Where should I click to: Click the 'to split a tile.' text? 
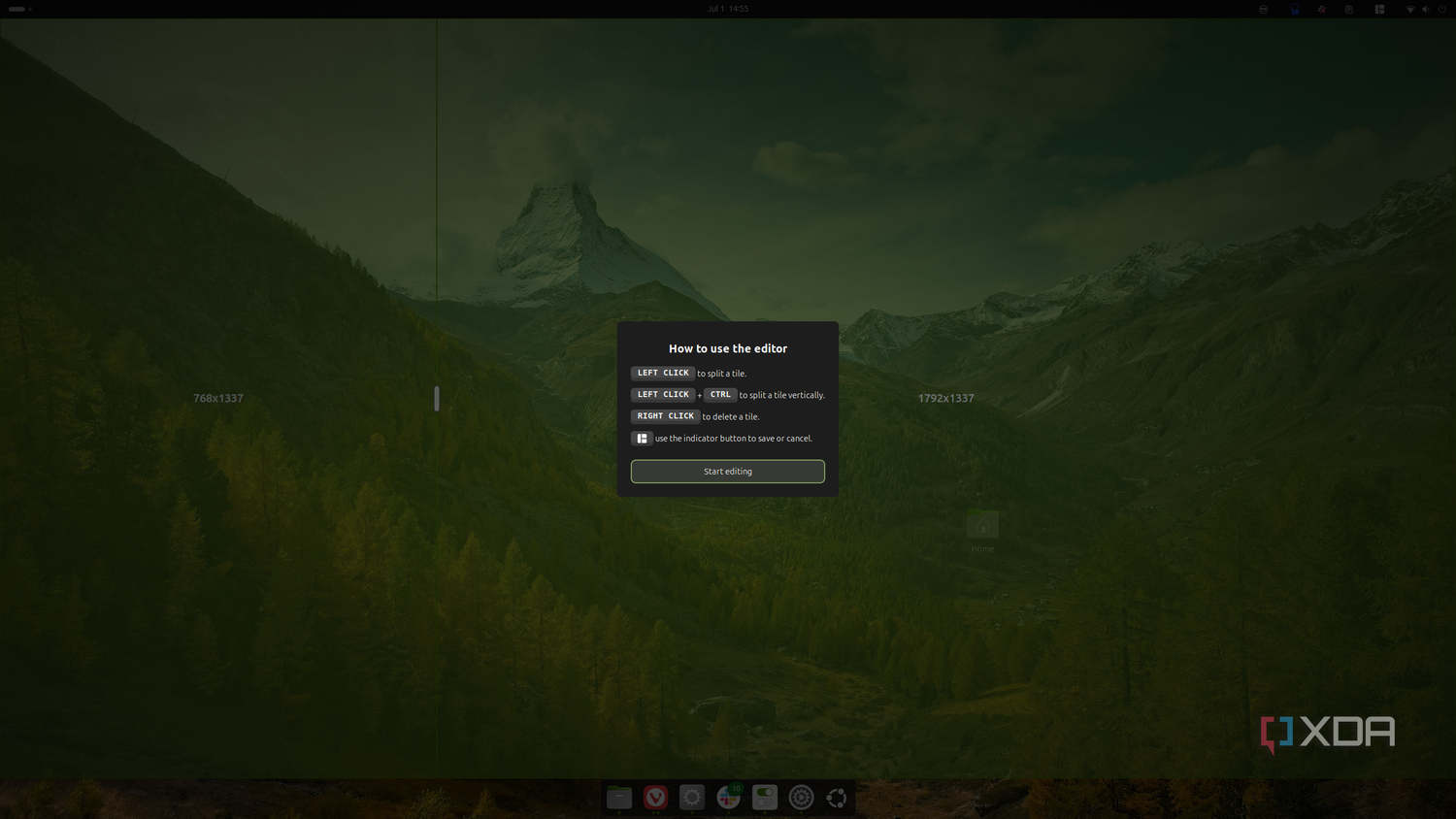[x=721, y=374]
